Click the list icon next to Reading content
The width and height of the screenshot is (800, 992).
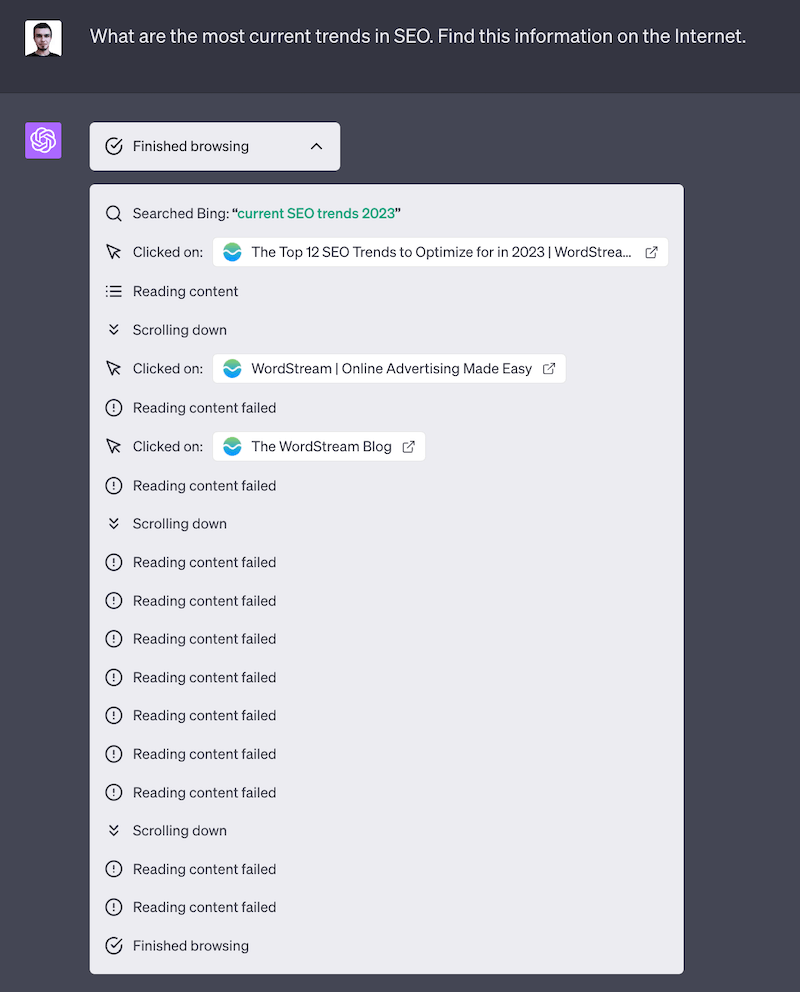click(x=113, y=291)
